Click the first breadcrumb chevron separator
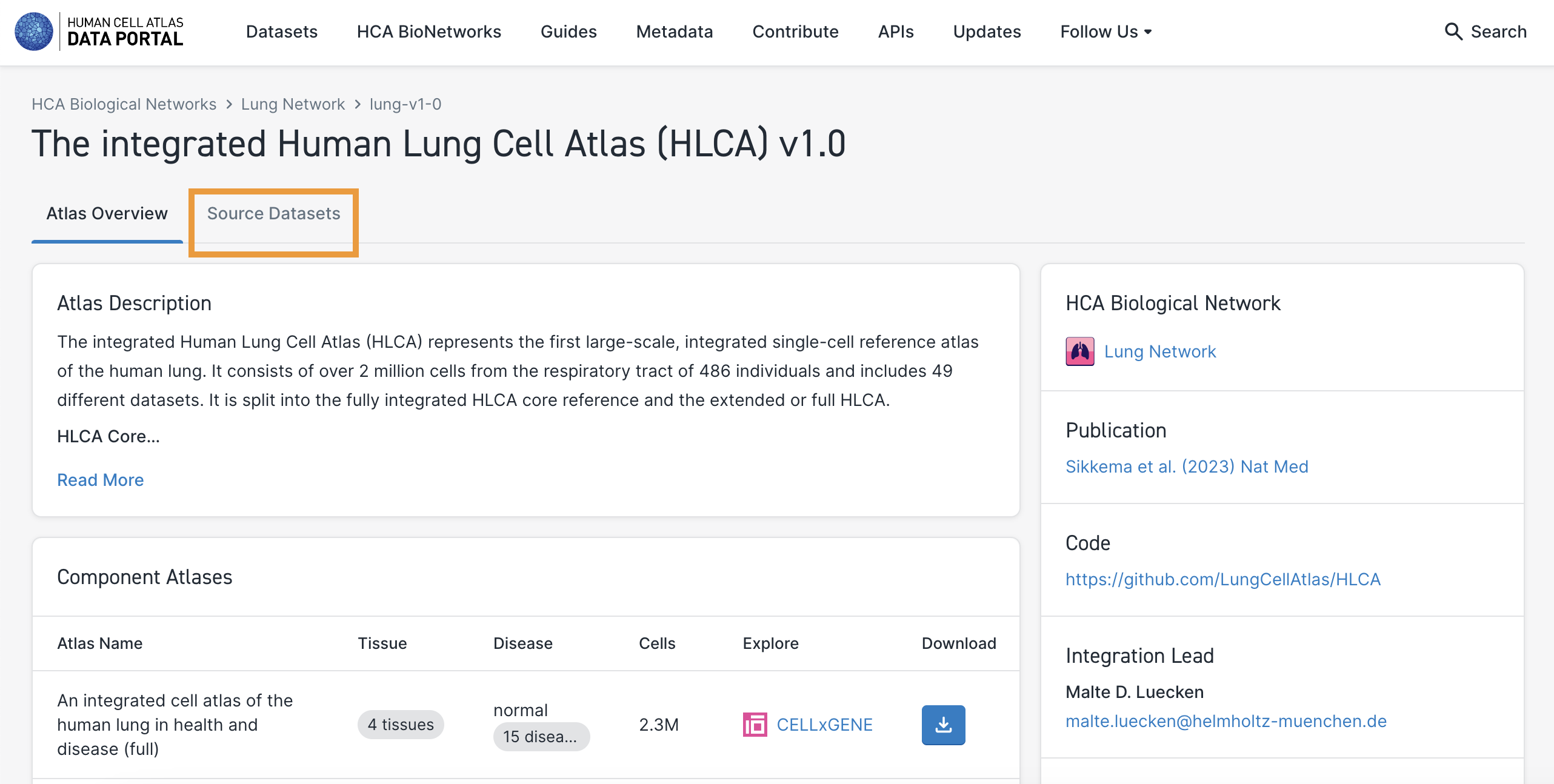Screen dimensions: 1554x784 pos(229,104)
